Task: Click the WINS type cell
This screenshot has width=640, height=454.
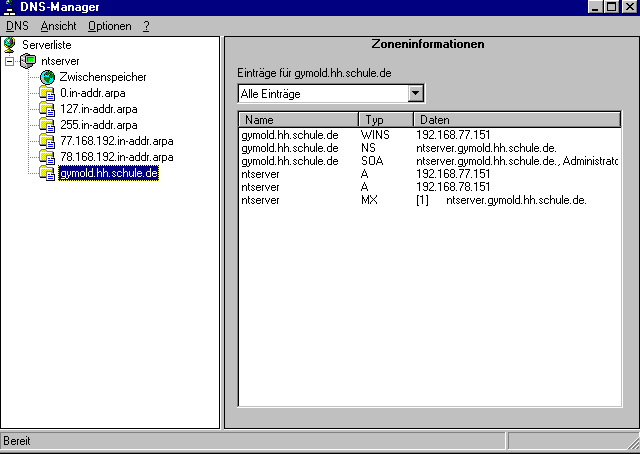Action: [x=375, y=135]
